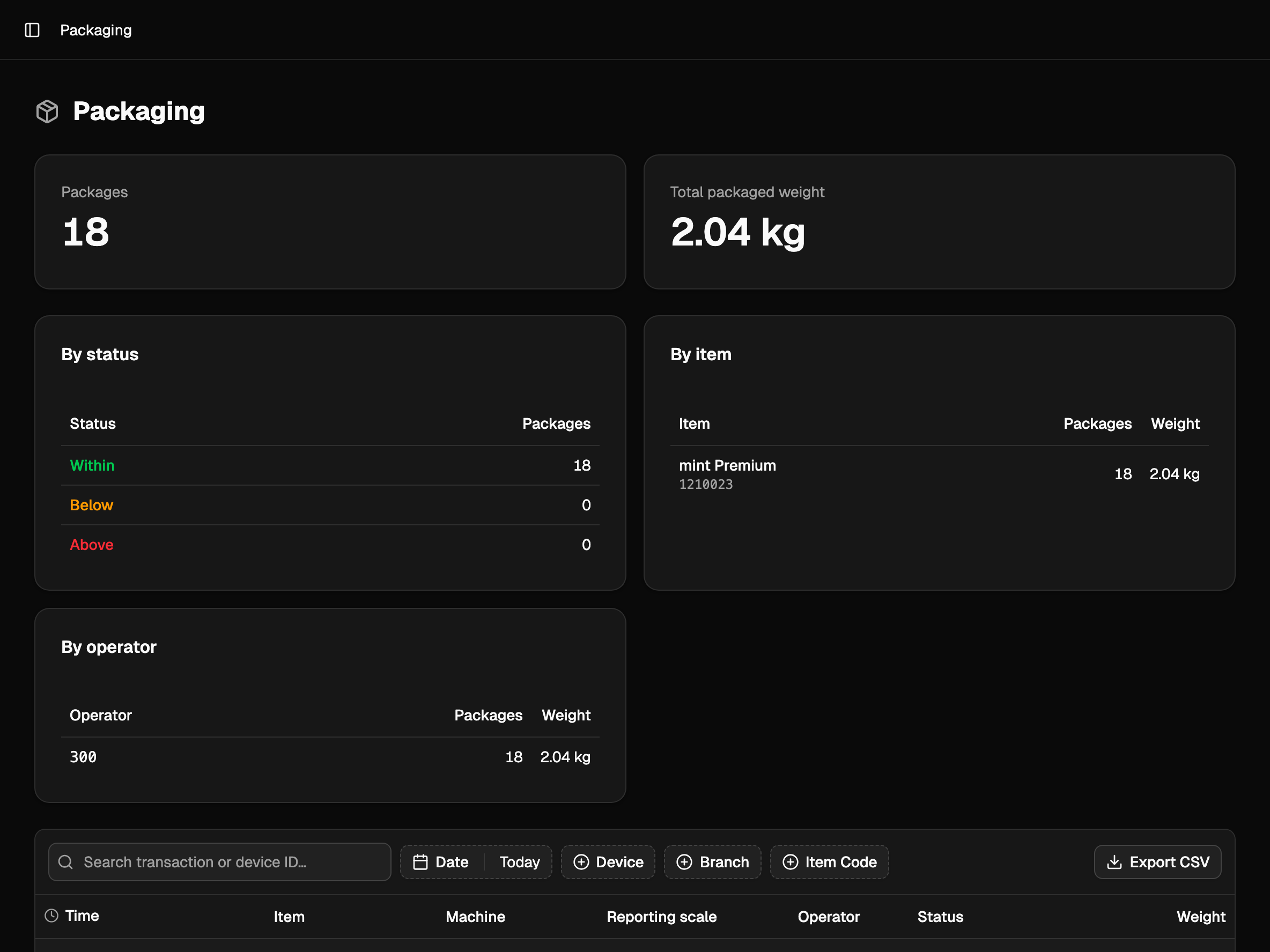Screen dimensions: 1270x952
Task: Click item code 1210023
Action: coord(706,485)
